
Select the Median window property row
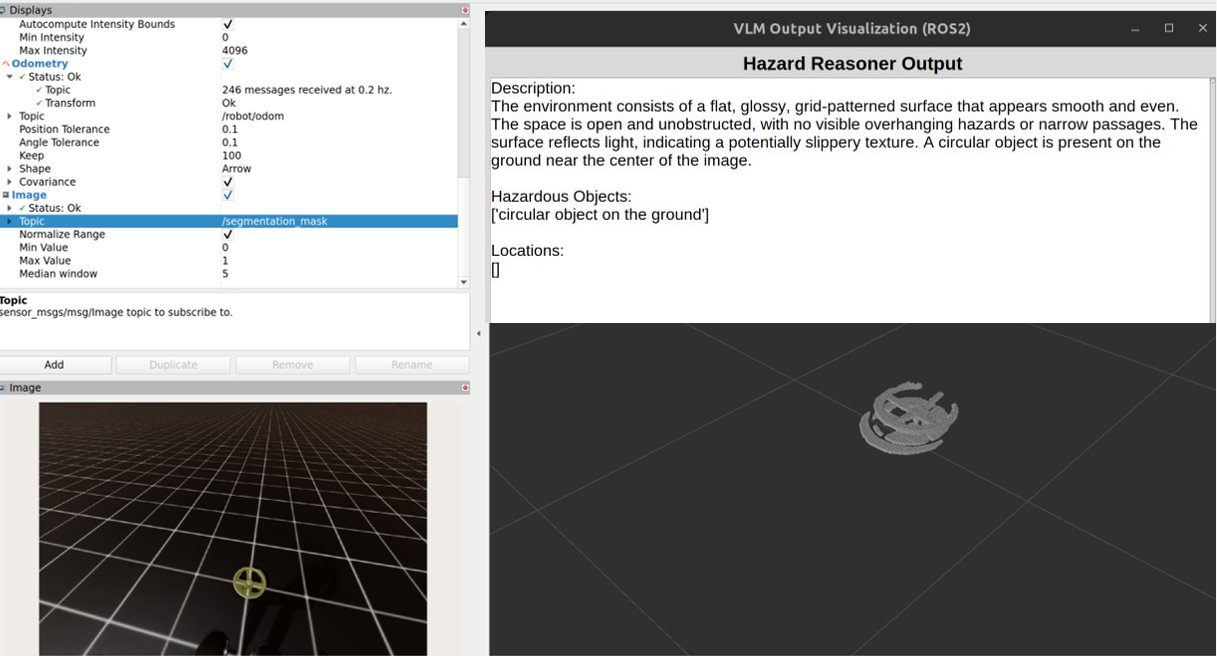point(58,274)
